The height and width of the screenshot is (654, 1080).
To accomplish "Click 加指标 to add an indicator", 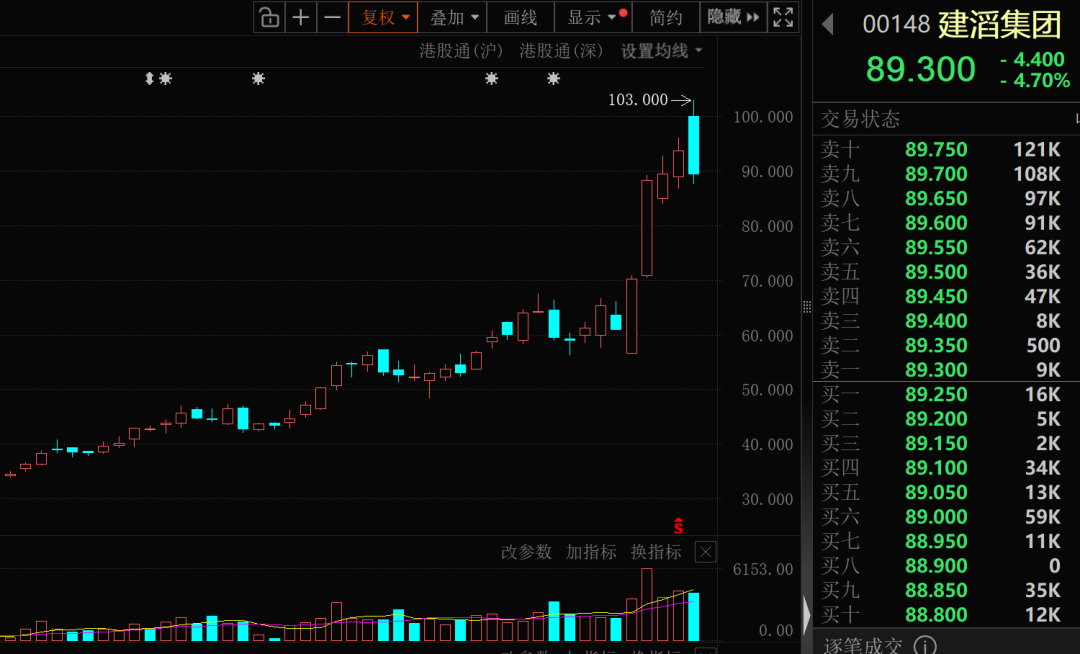I will click(591, 552).
